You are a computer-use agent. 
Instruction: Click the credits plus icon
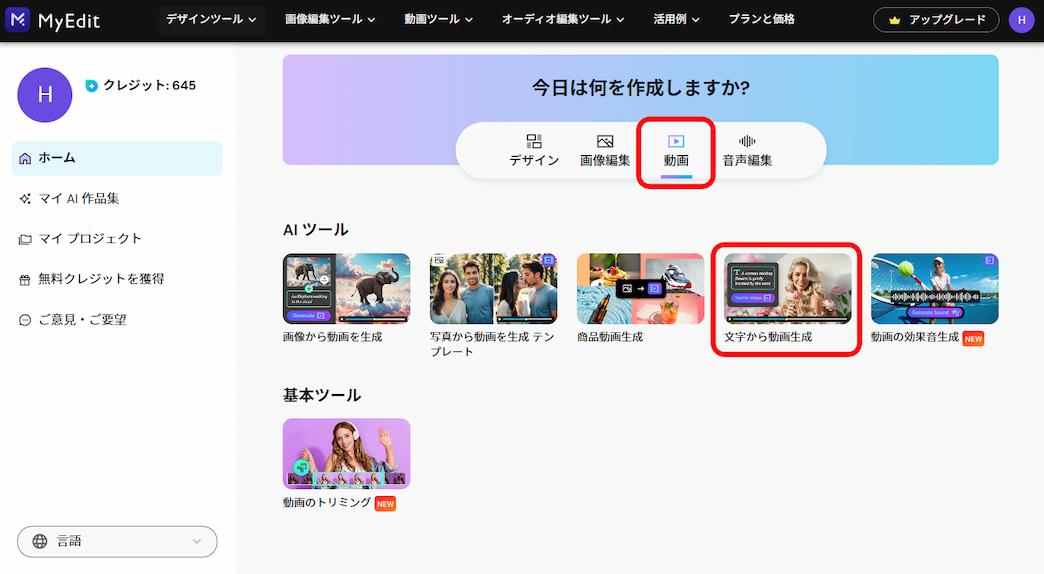coord(92,86)
